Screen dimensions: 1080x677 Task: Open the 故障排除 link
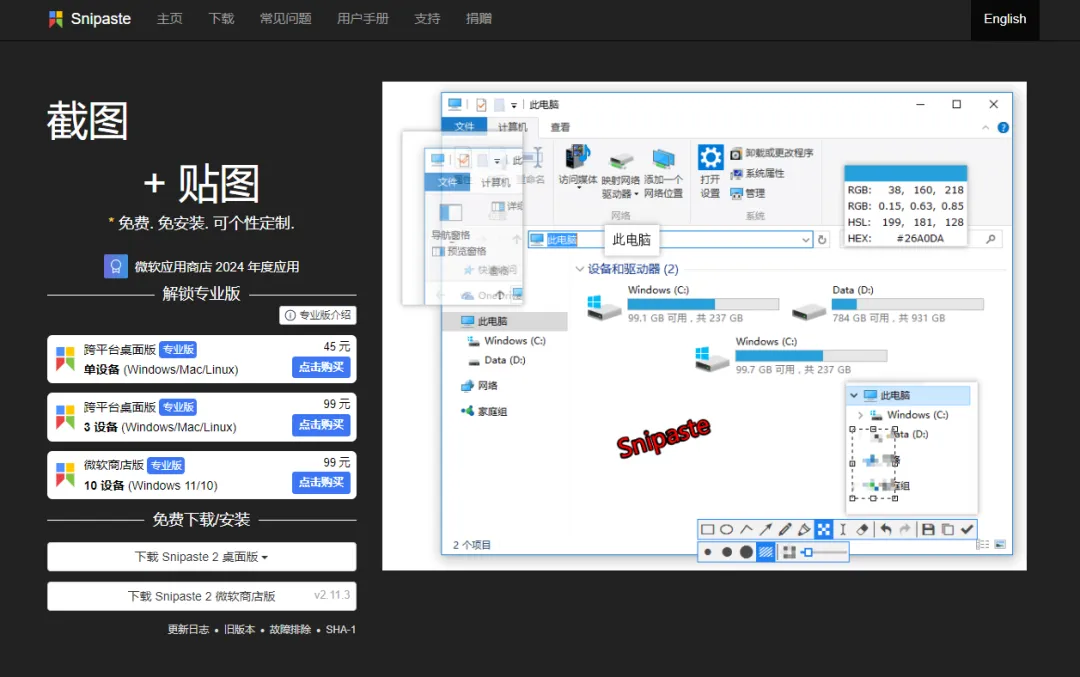pyautogui.click(x=290, y=629)
